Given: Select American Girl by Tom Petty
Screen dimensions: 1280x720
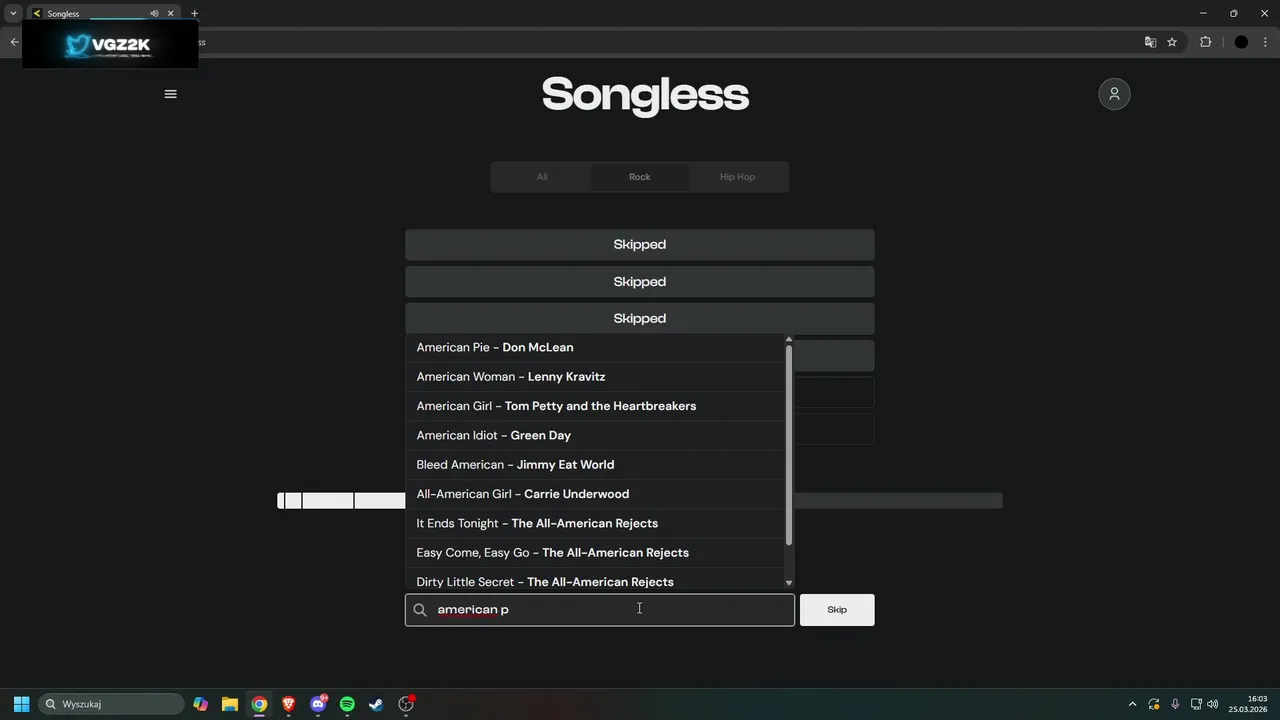Looking at the screenshot, I should (x=595, y=406).
